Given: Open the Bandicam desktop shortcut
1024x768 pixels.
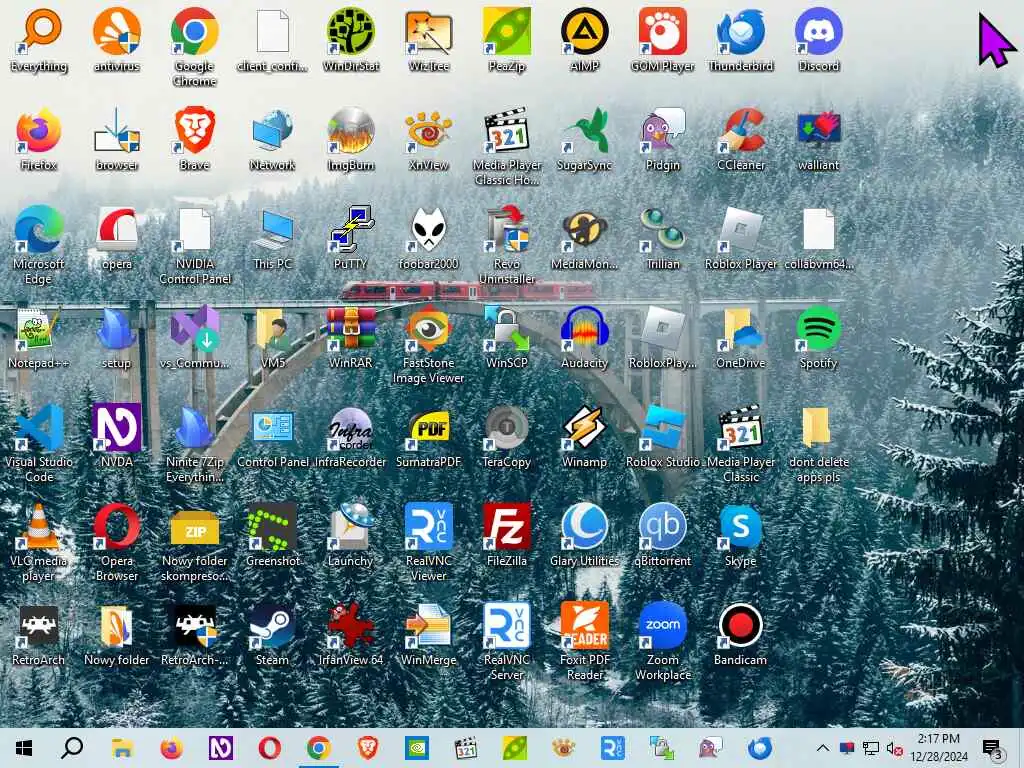Looking at the screenshot, I should 741,634.
